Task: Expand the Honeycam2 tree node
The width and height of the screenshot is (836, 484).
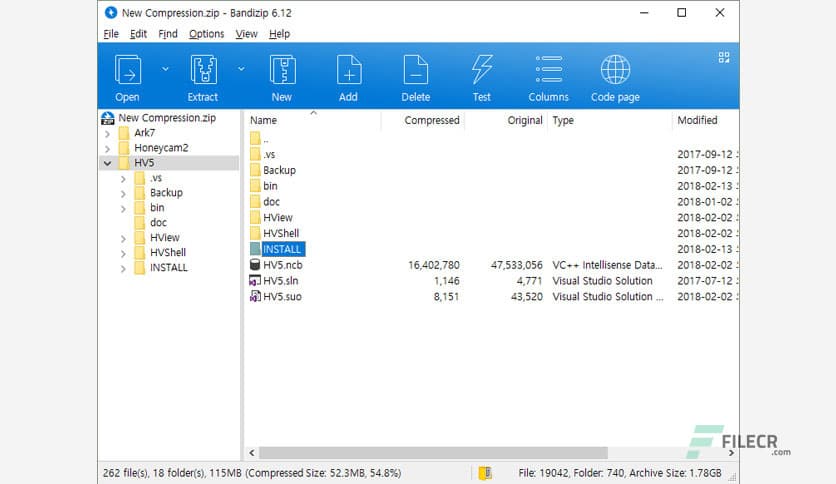Action: (x=108, y=149)
